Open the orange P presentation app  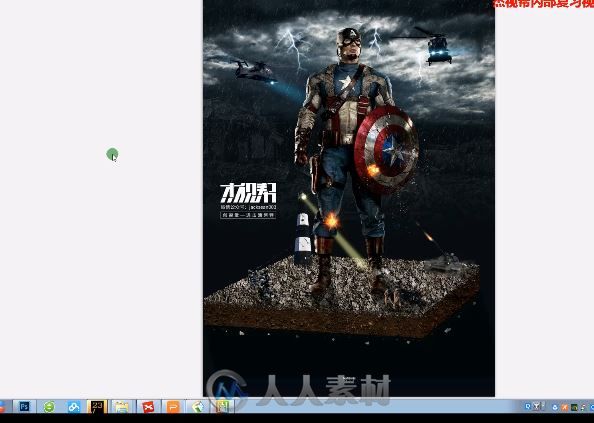coord(173,407)
